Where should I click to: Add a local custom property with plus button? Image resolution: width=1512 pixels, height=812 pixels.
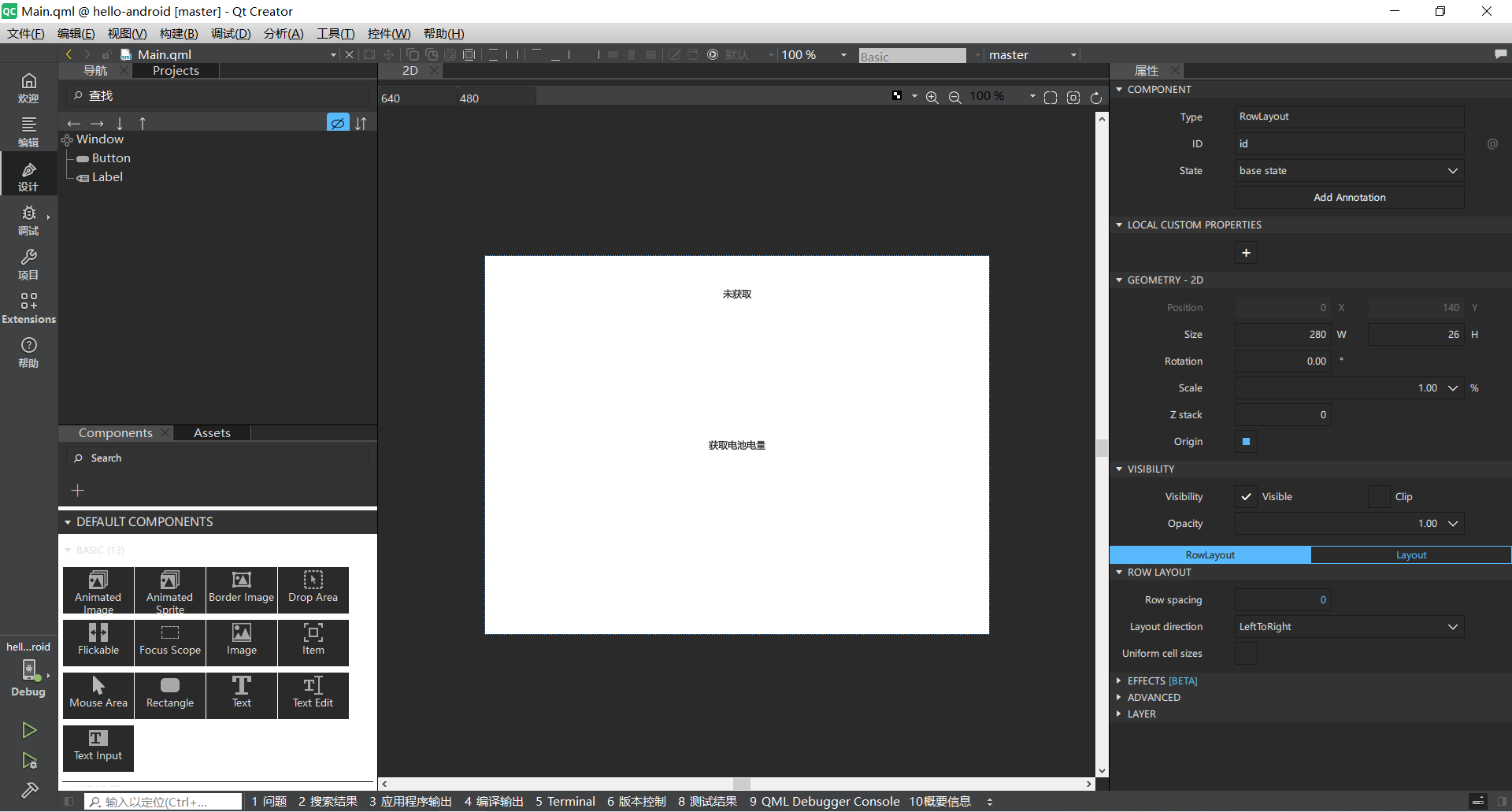click(1246, 253)
